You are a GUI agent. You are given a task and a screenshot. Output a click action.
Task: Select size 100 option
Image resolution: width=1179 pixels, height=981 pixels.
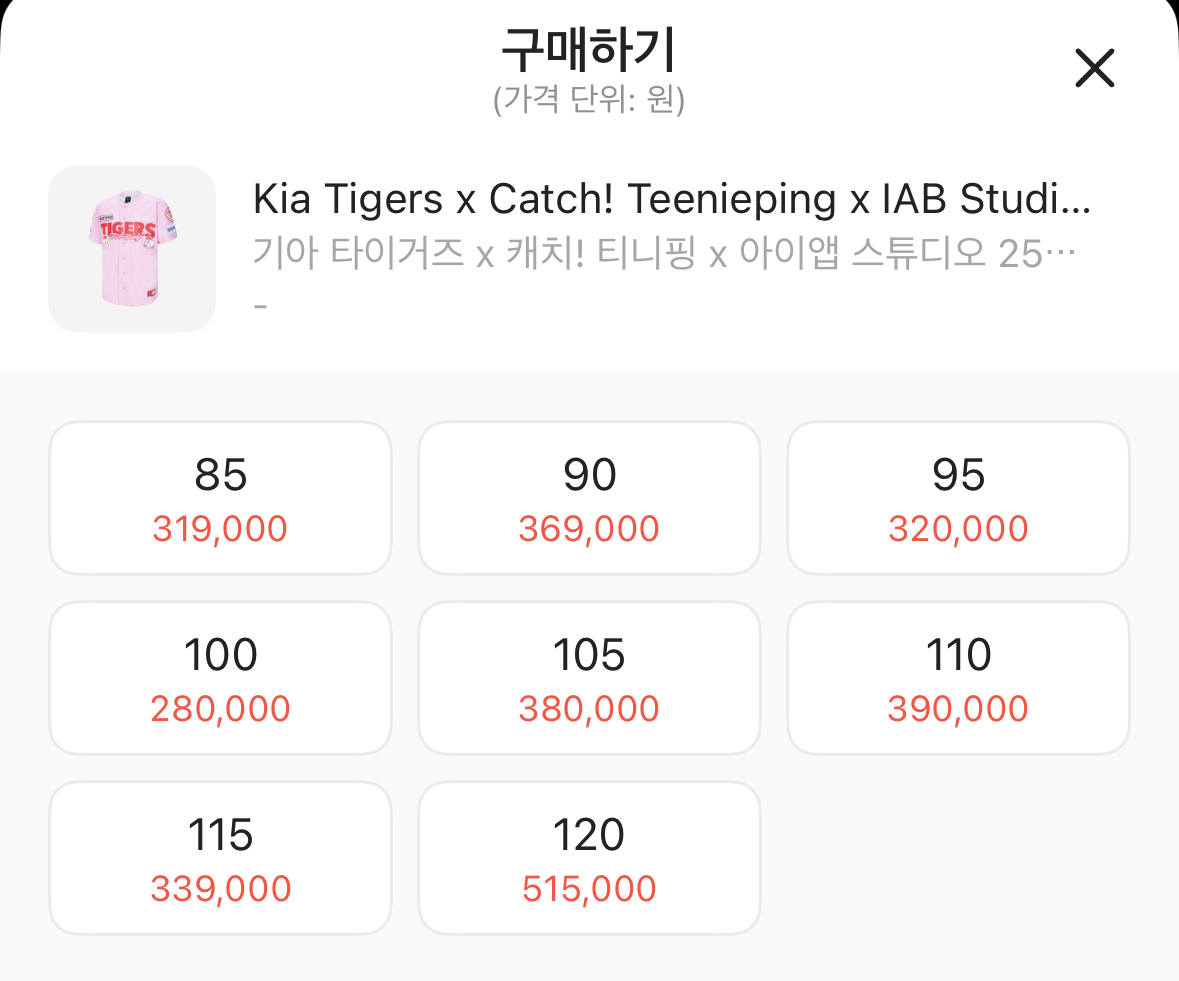(x=220, y=677)
